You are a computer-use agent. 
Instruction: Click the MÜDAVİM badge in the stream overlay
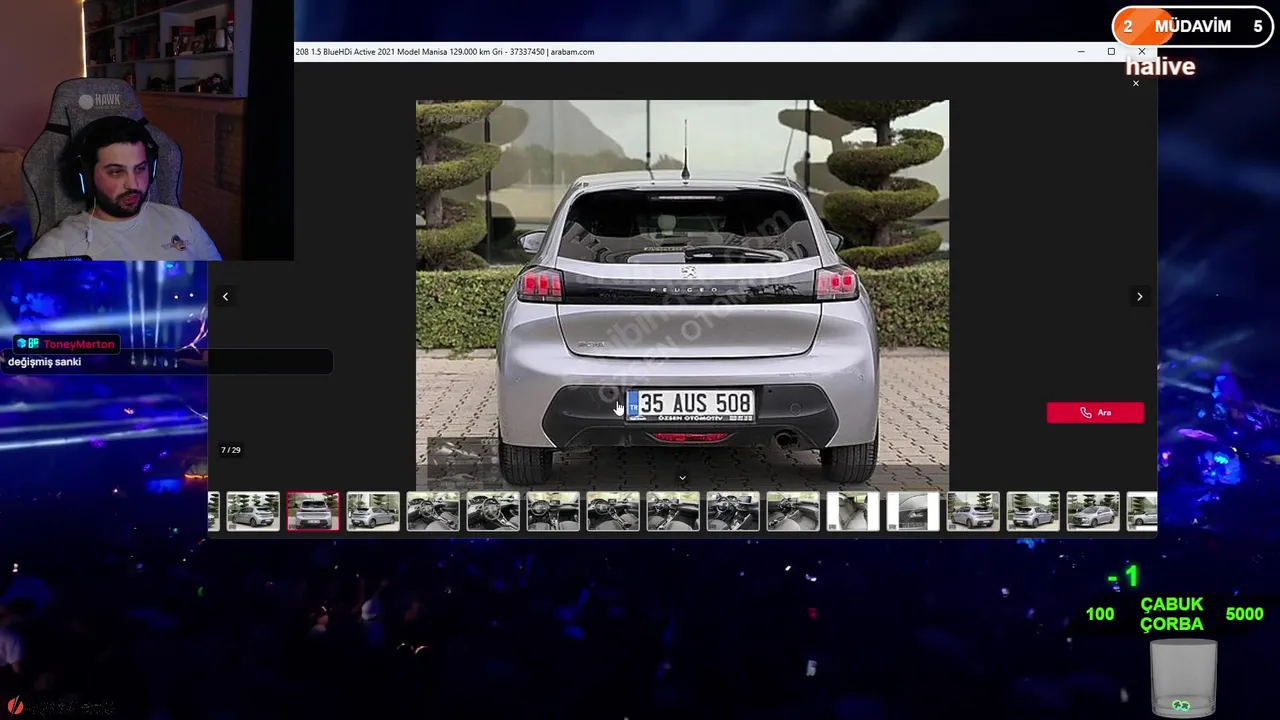[1193, 27]
